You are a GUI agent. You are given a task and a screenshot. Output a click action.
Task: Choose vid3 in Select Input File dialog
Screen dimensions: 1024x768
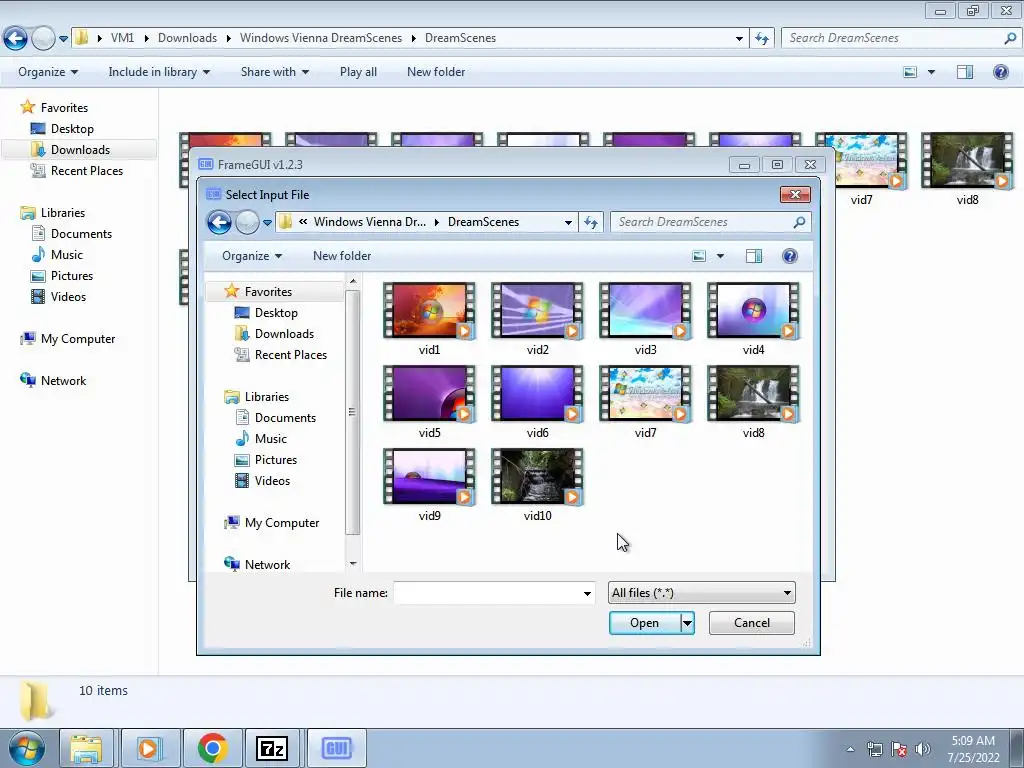645,312
